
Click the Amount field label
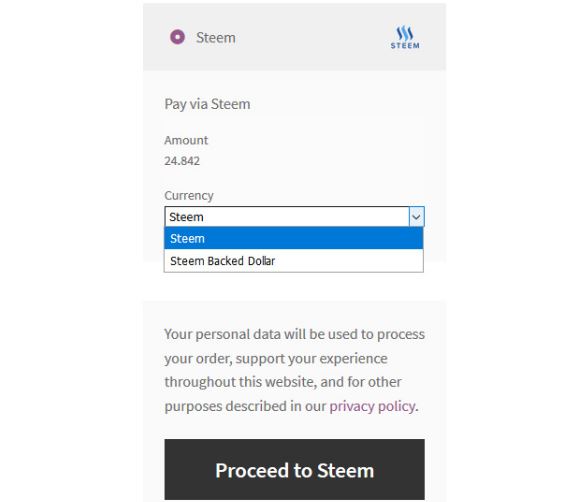coord(186,140)
